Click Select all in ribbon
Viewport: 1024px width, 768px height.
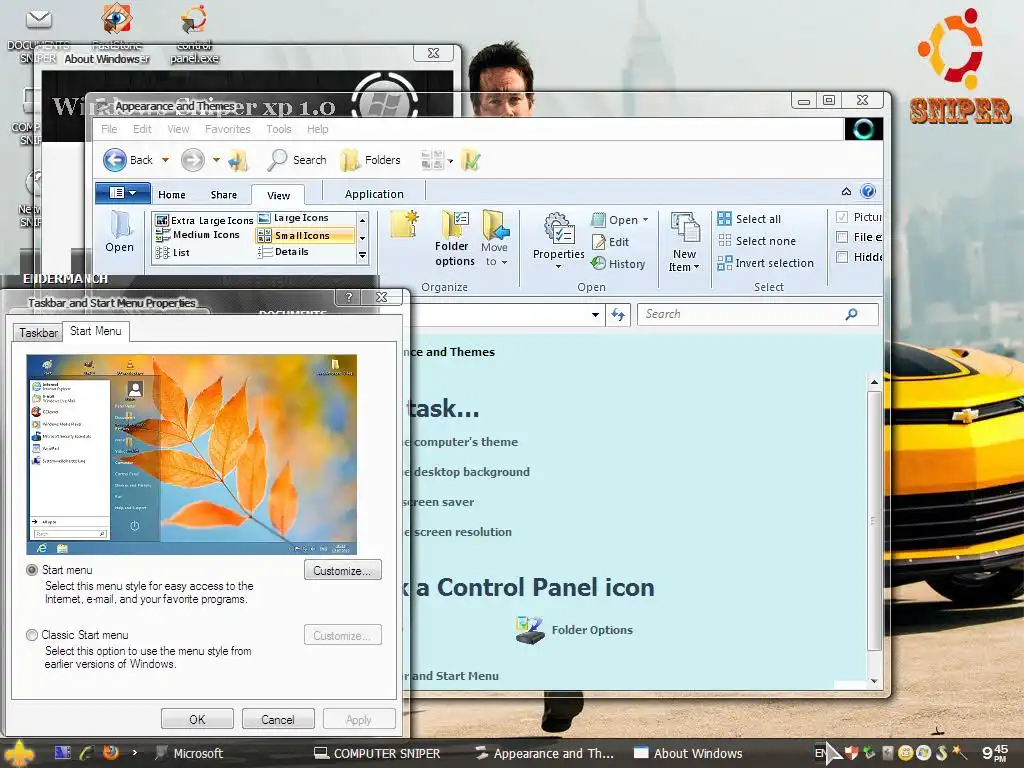[x=749, y=219]
